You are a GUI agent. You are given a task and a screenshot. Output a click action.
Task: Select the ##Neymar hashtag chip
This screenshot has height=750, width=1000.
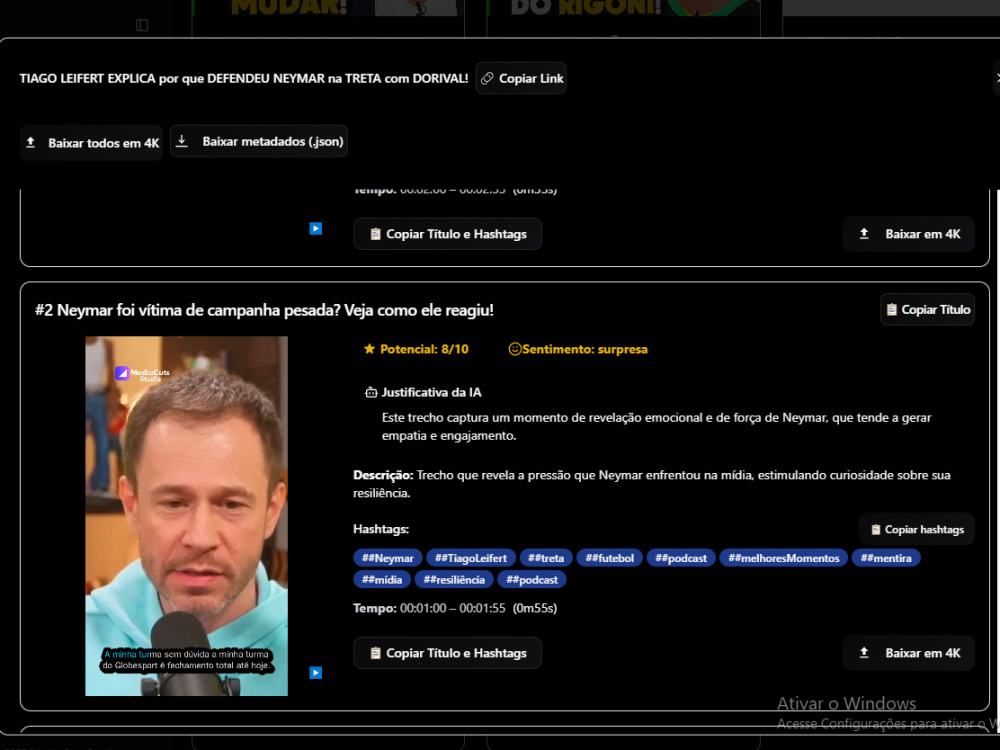pos(388,558)
